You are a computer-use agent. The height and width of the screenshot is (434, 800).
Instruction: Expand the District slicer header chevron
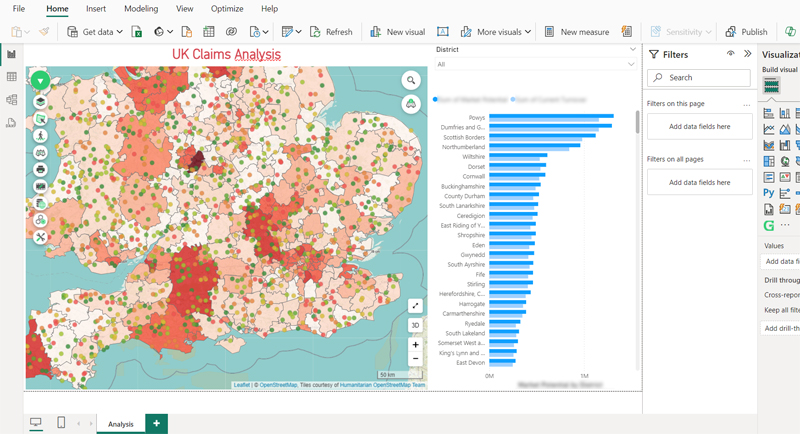pyautogui.click(x=633, y=49)
